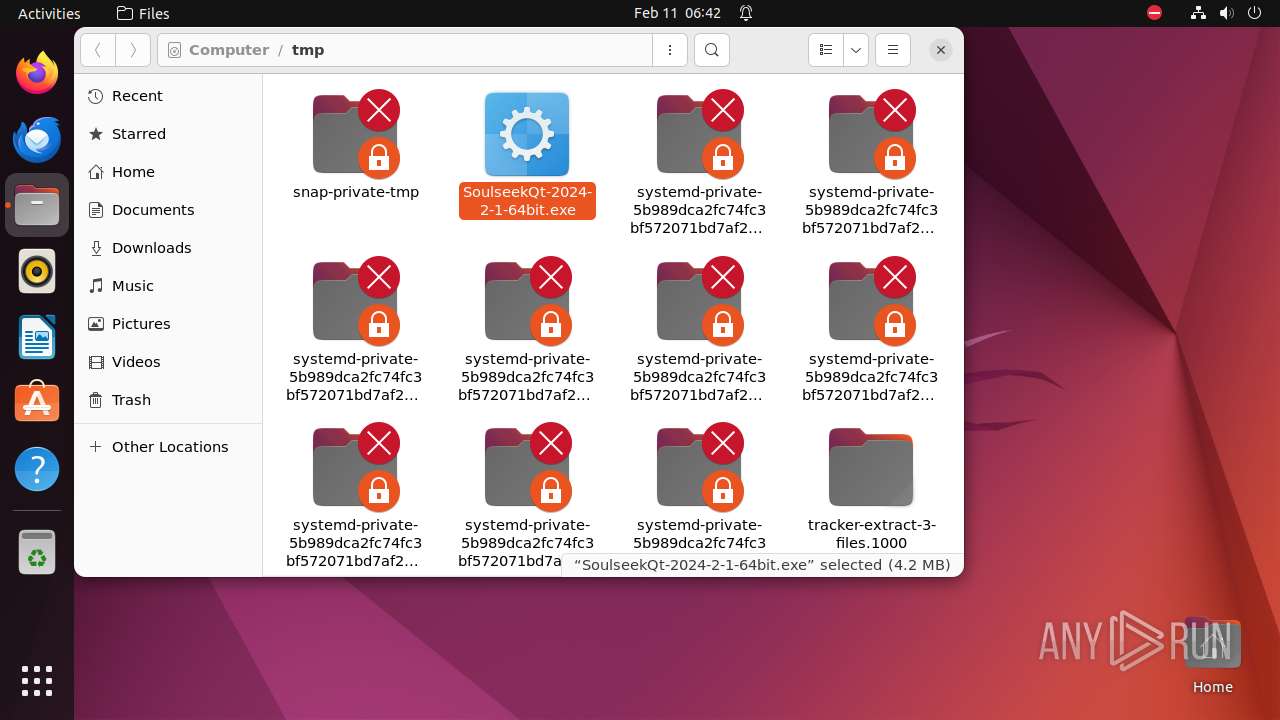
Task: Select the tracker-extract-3-files.1000 folder
Action: tap(871, 467)
